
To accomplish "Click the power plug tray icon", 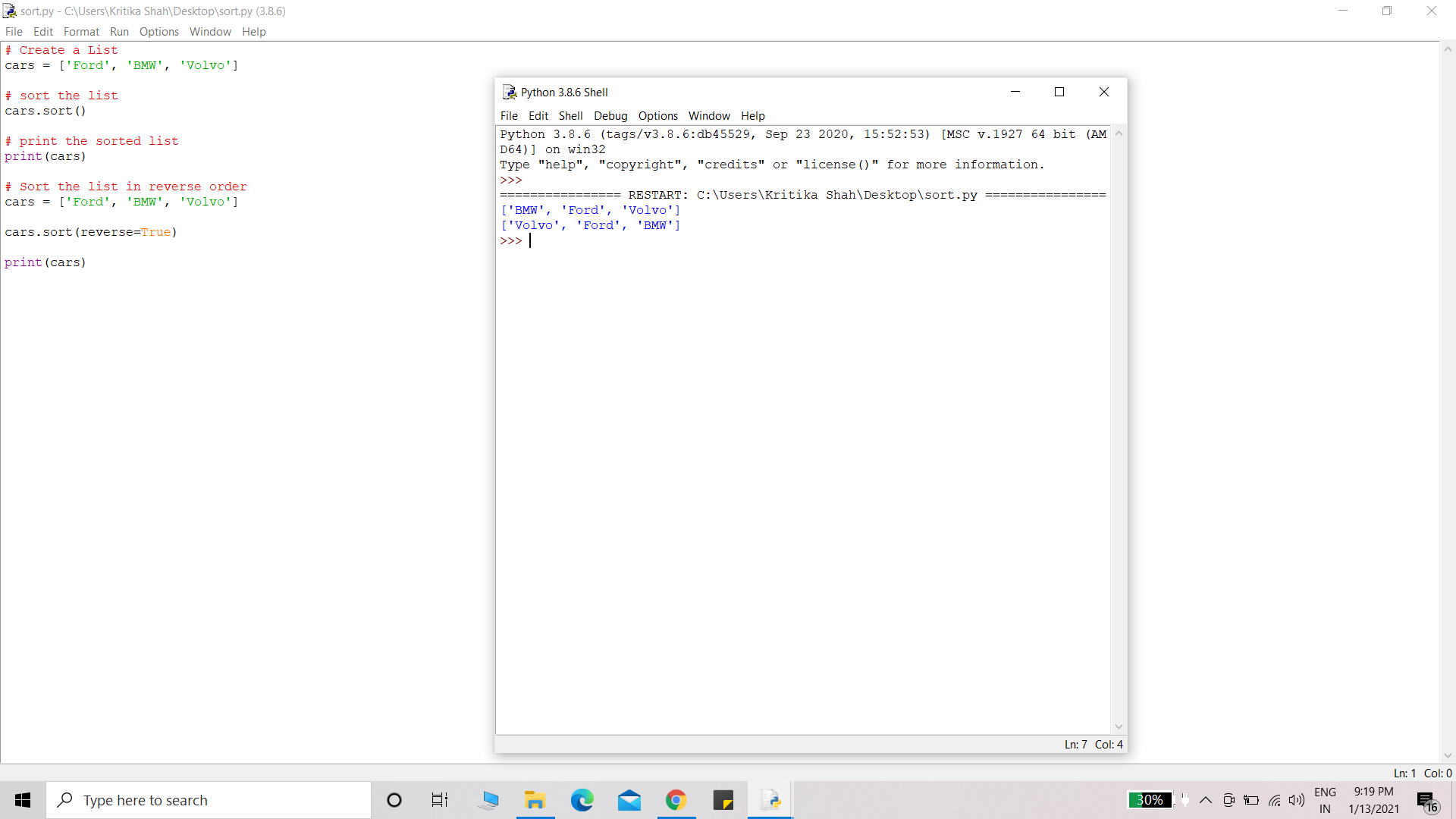I will click(x=1185, y=800).
